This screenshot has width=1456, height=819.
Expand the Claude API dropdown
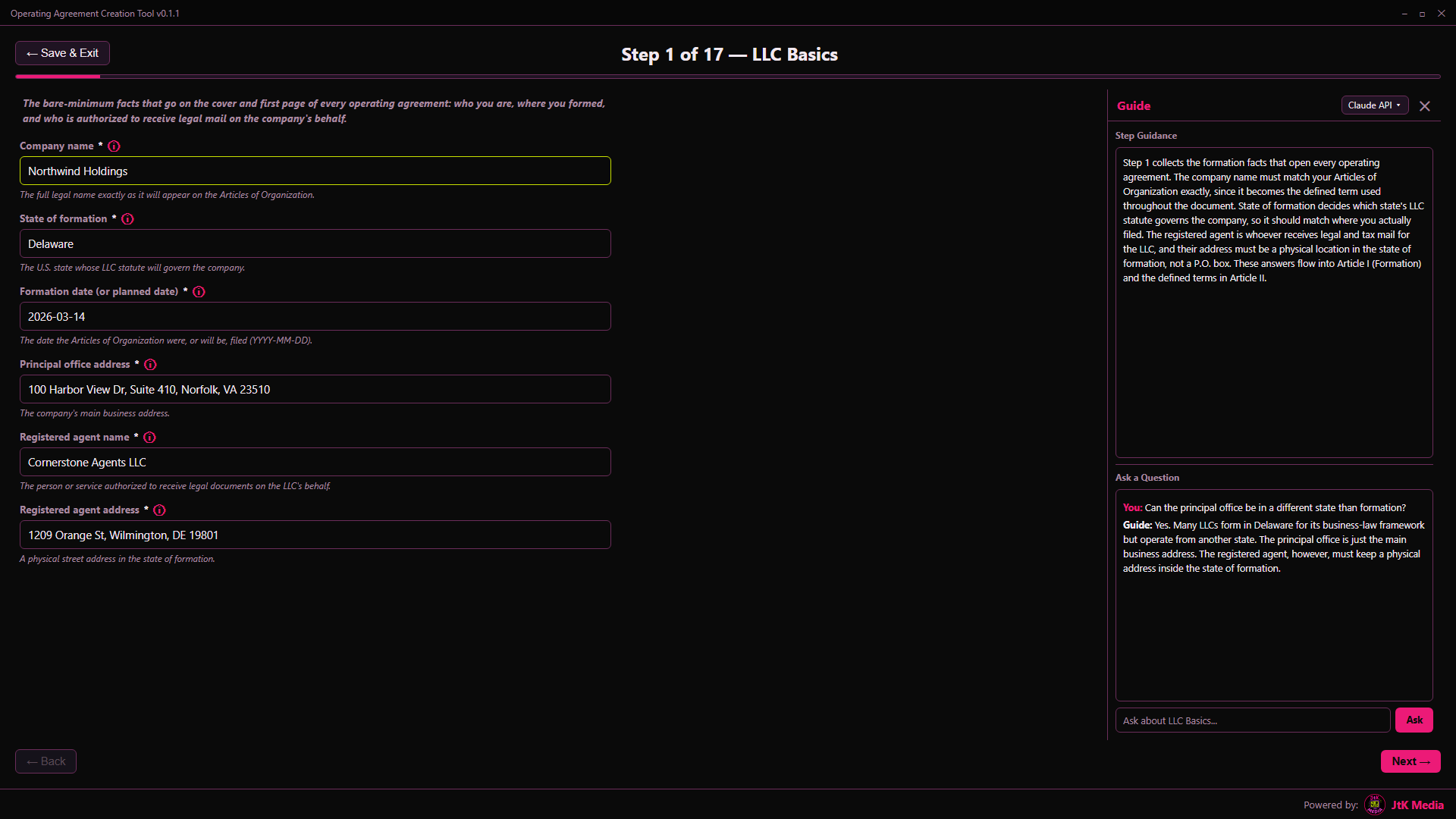coord(1375,105)
